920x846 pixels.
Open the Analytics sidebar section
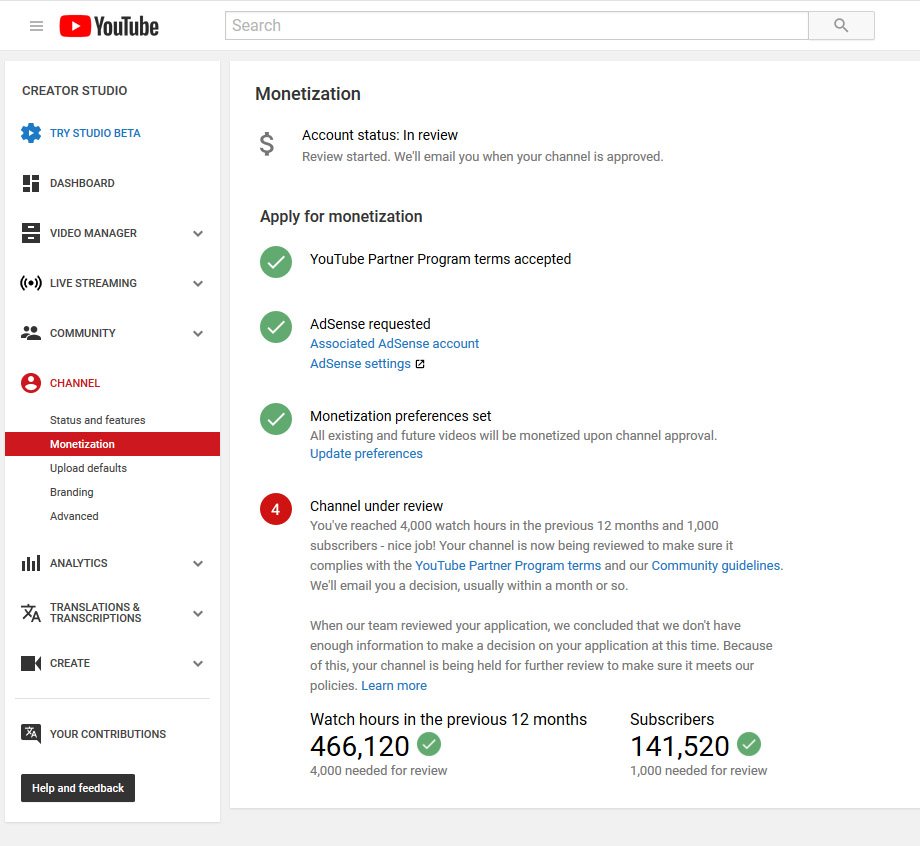coord(79,563)
